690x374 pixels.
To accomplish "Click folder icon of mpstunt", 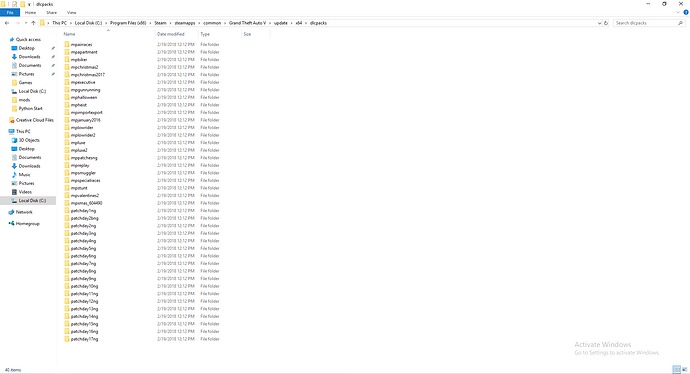I will click(x=67, y=188).
